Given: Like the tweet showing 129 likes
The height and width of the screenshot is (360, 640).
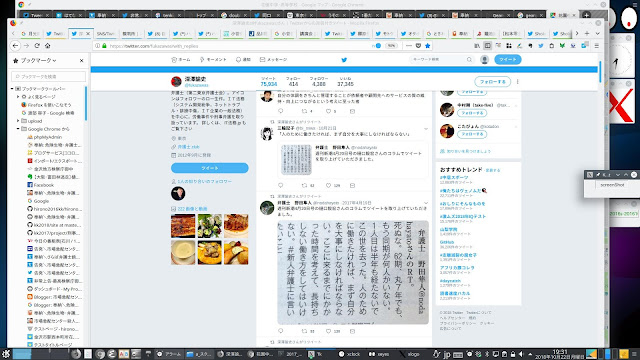Looking at the screenshot, I should (x=333, y=185).
